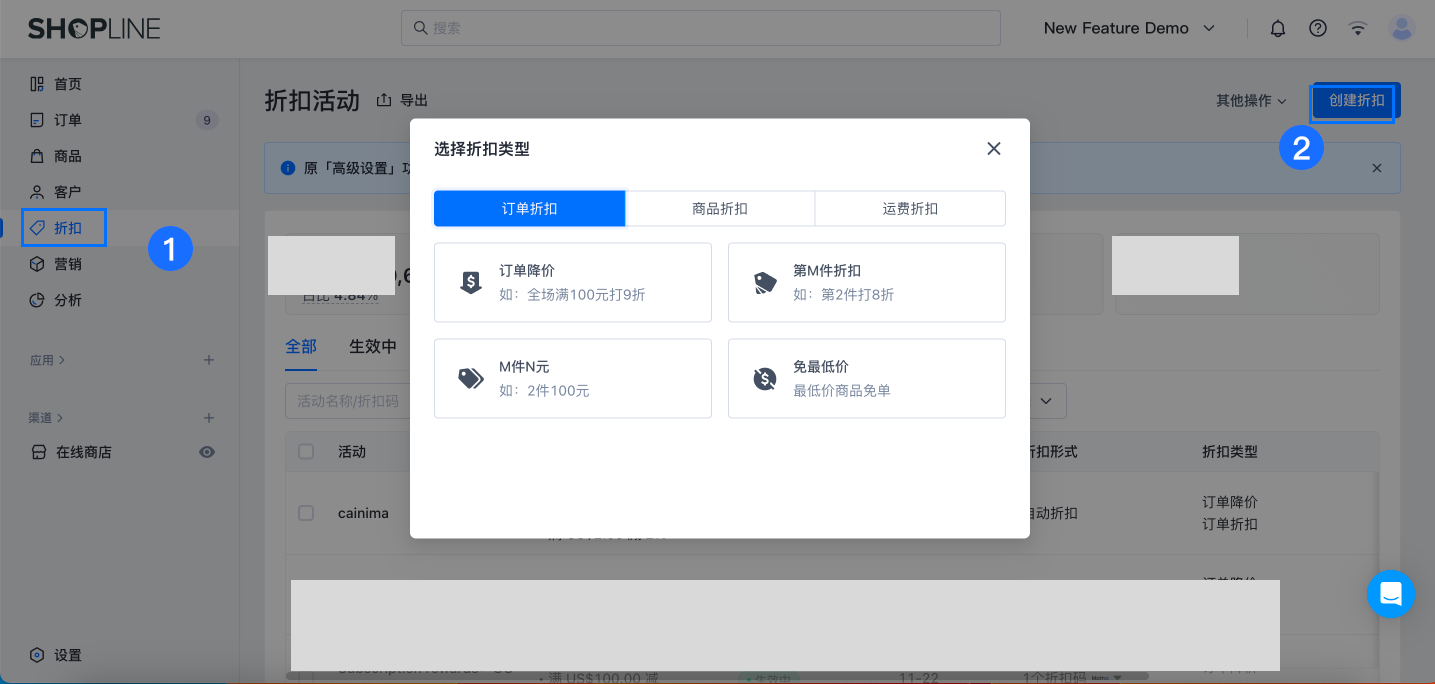Screen dimensions: 1435x684
Task: Click the M件N元 tags icon
Action: 471,379
